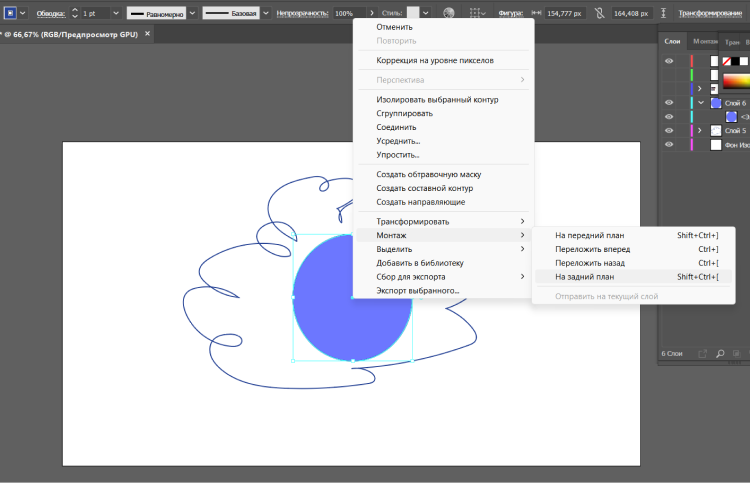Click the Recolor Artwork globe icon
This screenshot has height=483, width=750.
(449, 13)
